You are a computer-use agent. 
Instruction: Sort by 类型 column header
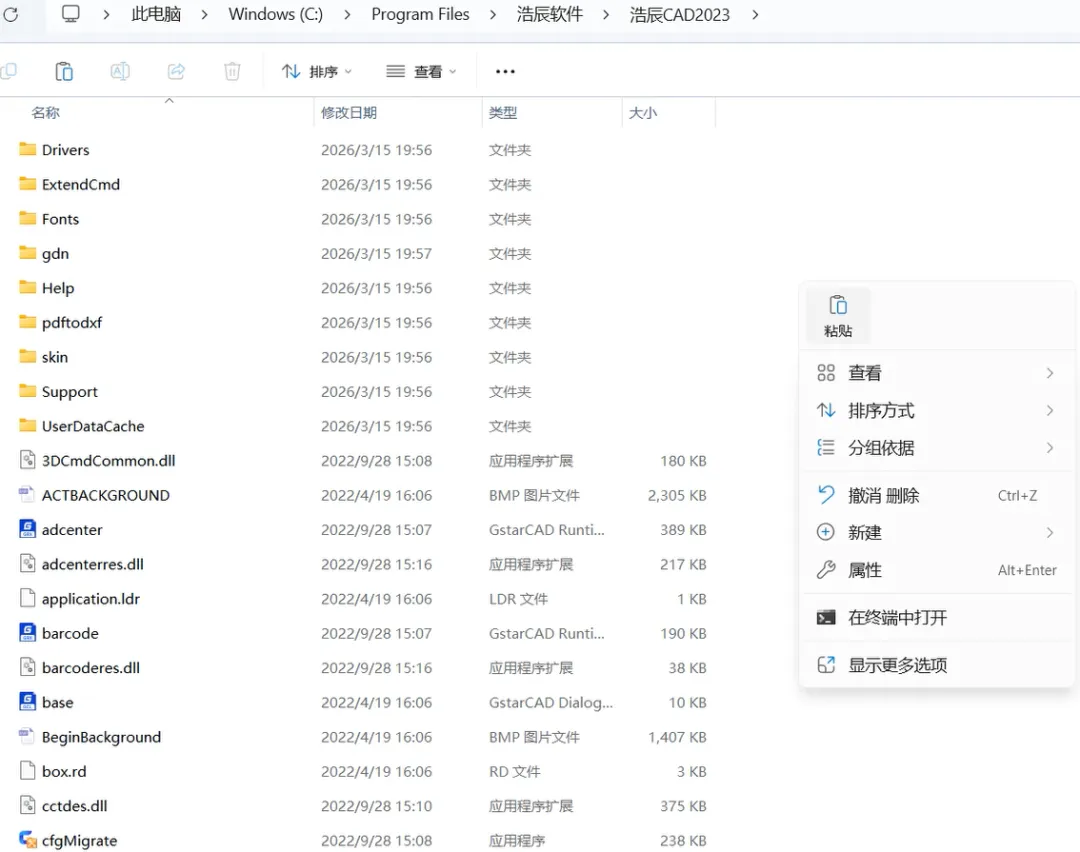coord(503,112)
